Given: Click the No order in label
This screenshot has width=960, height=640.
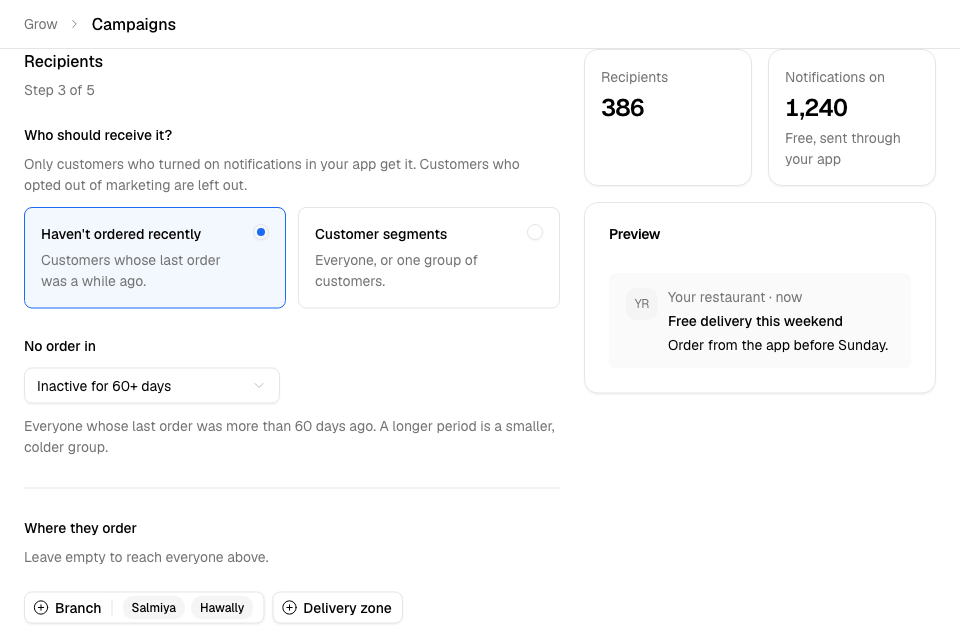Looking at the screenshot, I should point(60,346).
